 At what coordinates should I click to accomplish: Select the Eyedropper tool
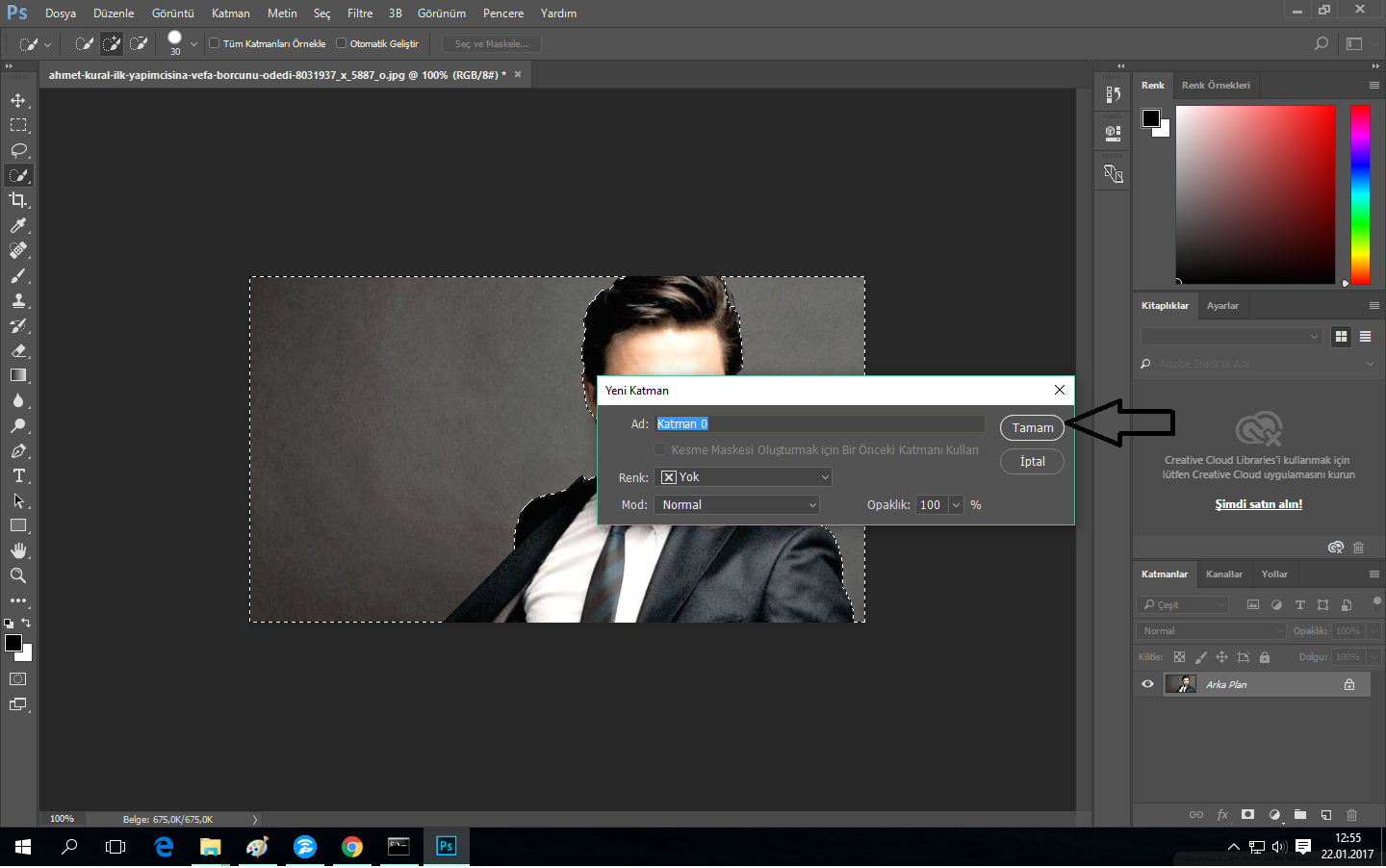pos(18,225)
